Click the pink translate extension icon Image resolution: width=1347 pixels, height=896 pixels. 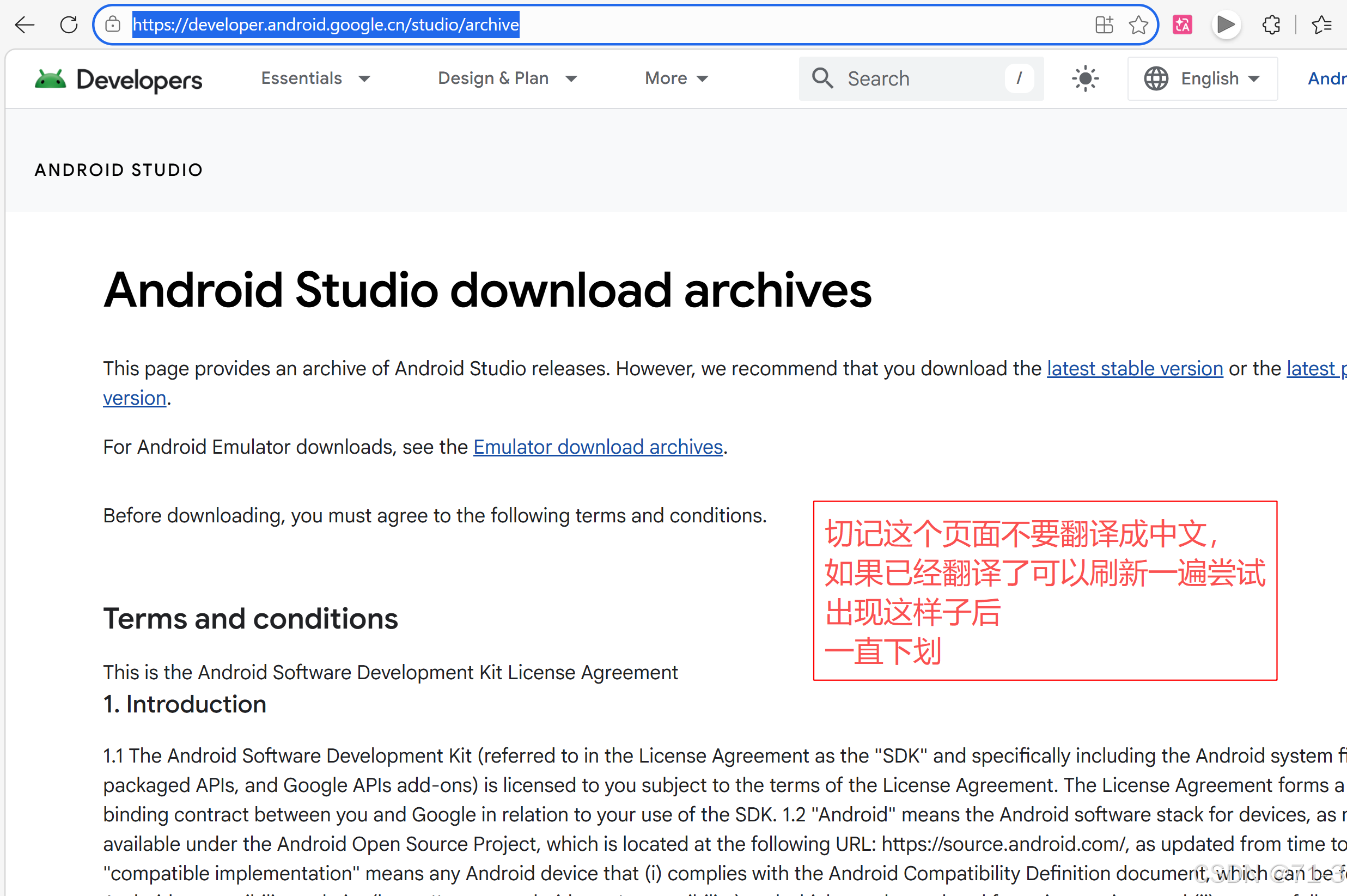point(1182,25)
